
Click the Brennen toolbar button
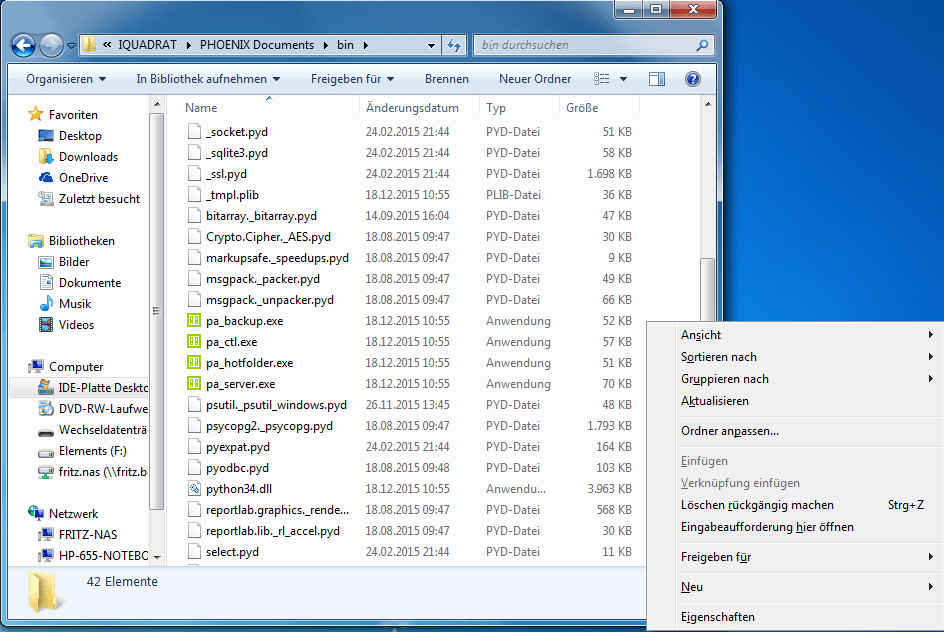click(447, 79)
